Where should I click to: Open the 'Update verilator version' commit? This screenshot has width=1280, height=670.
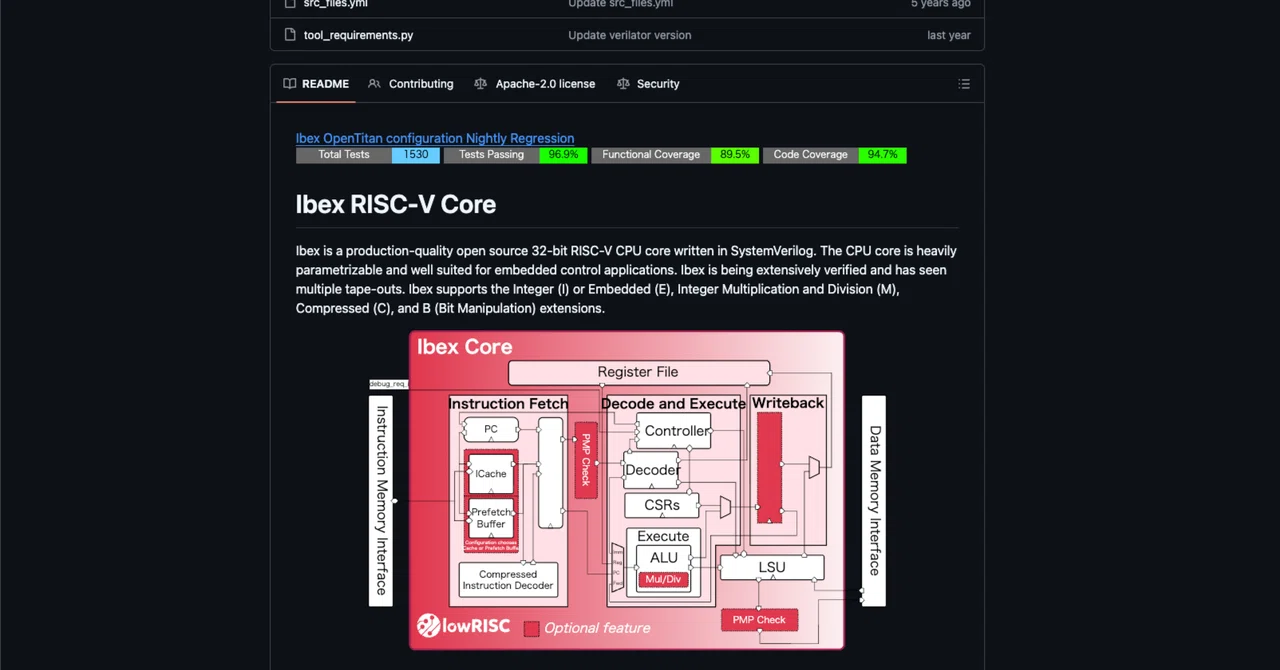point(630,35)
